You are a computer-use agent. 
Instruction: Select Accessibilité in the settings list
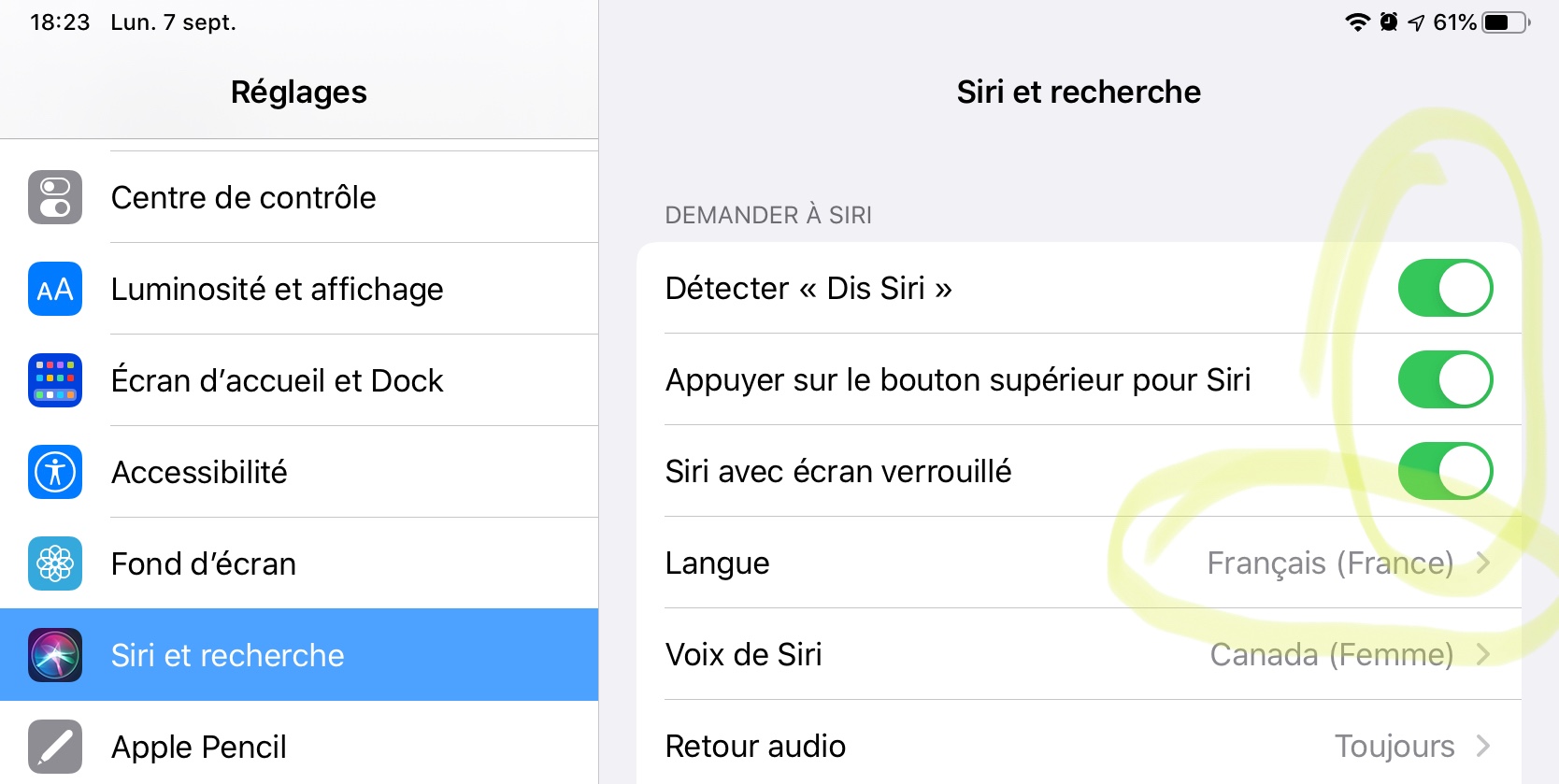click(x=199, y=472)
